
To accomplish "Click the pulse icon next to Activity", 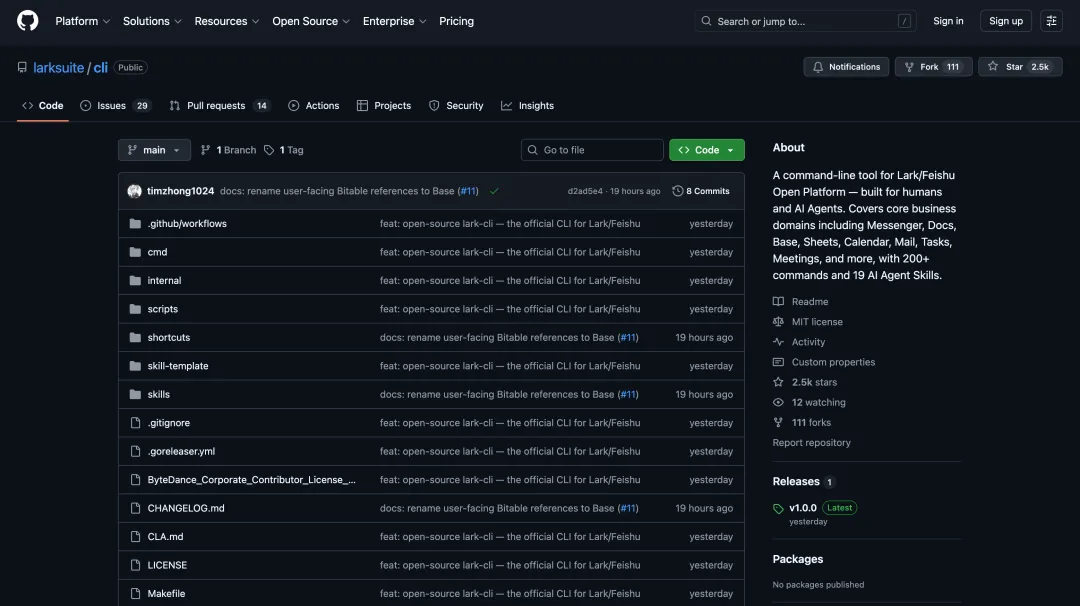I will click(x=778, y=342).
